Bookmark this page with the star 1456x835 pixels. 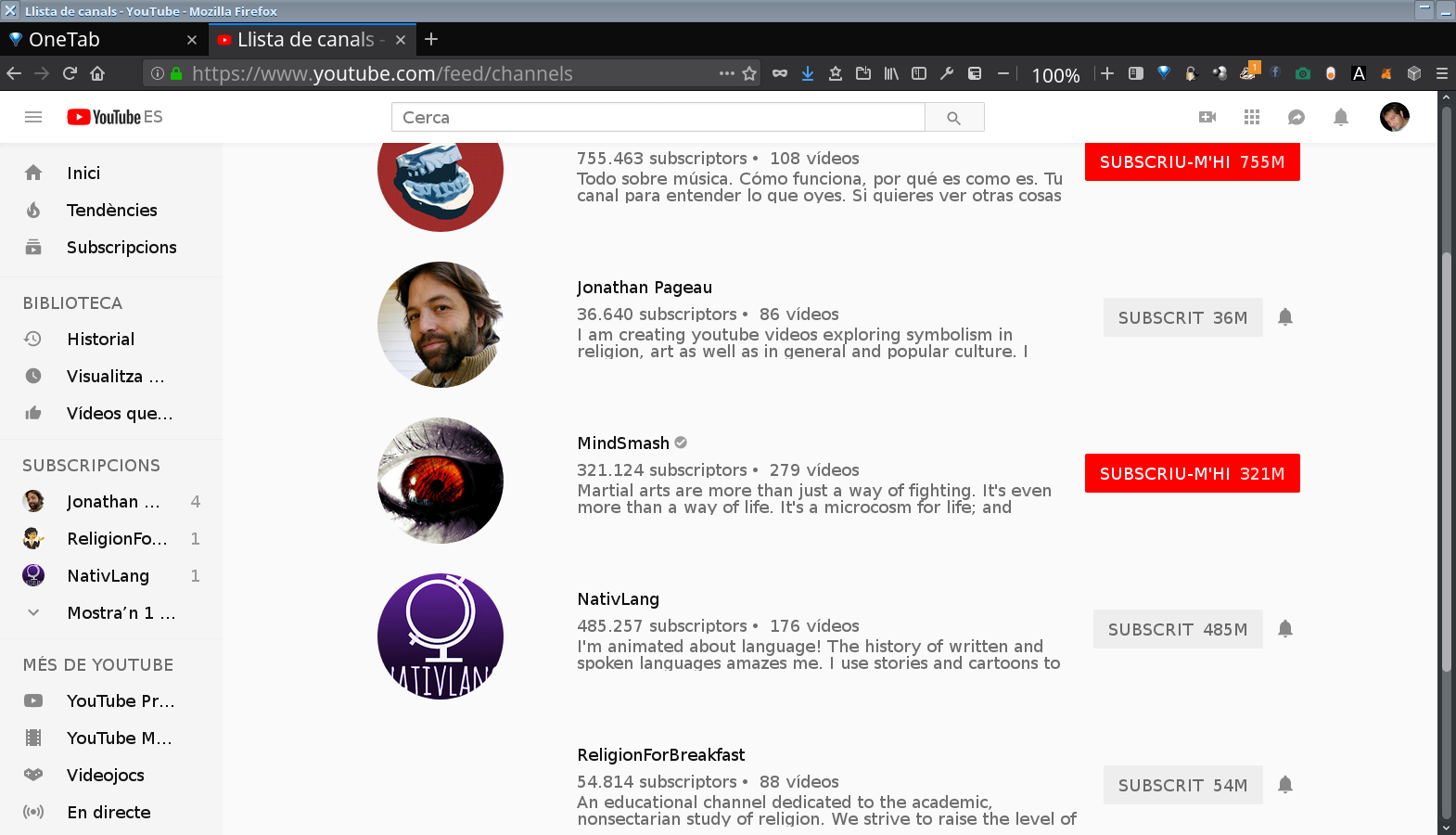tap(749, 73)
